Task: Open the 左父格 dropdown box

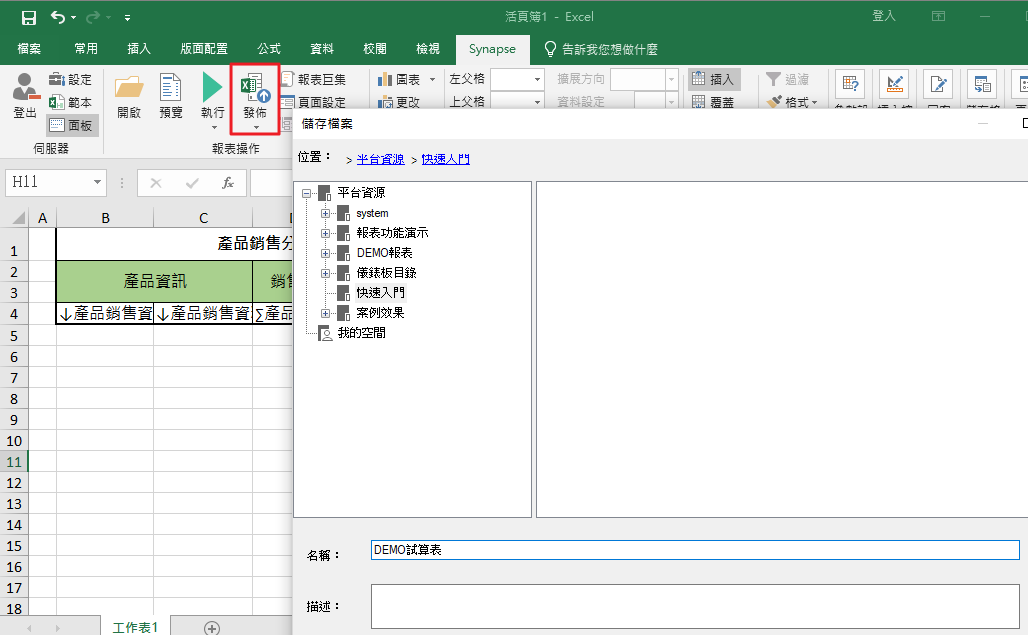Action: (517, 79)
